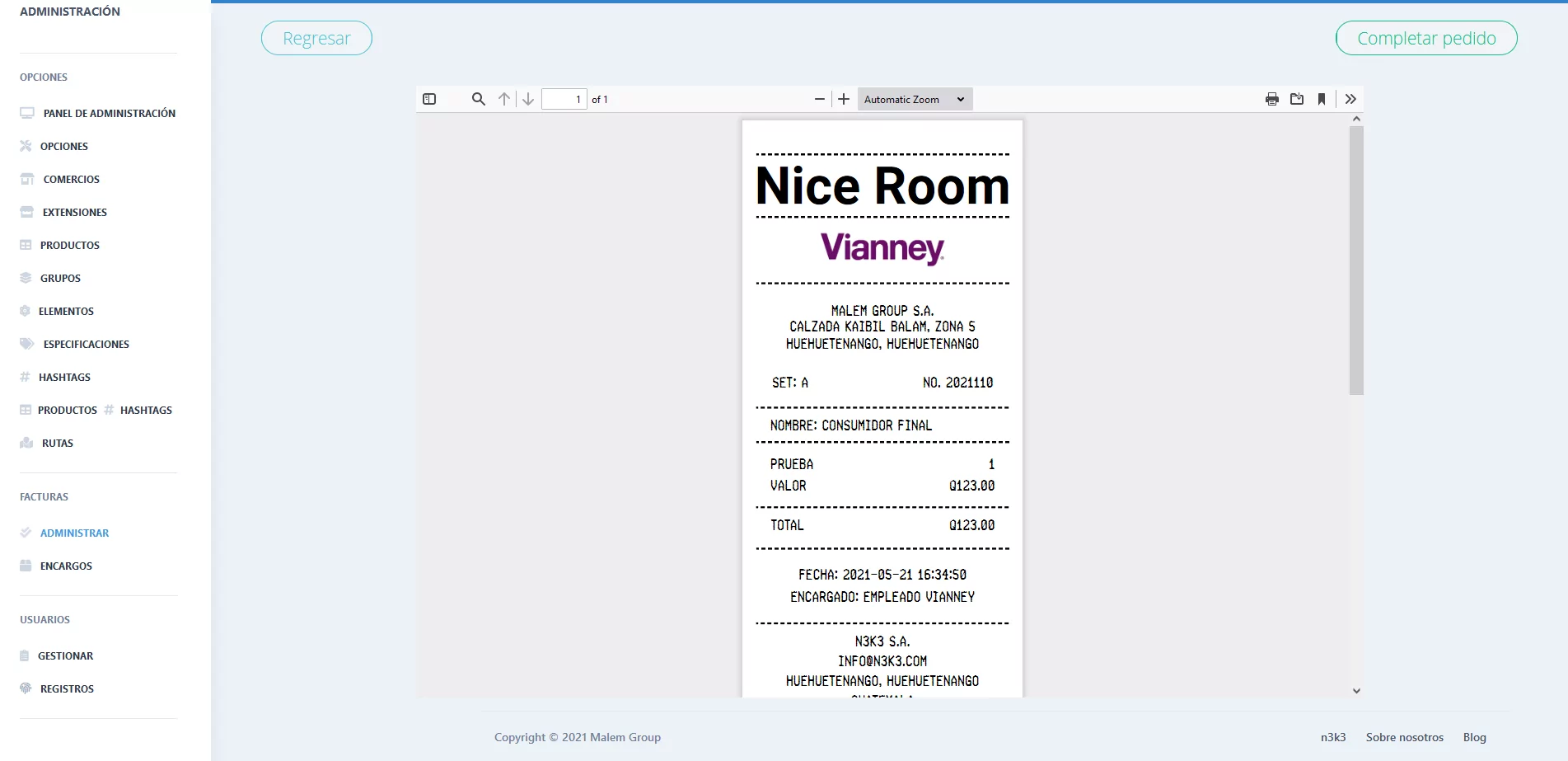This screenshot has width=1568, height=761.
Task: Click the Comercios store icon
Action: (27, 179)
